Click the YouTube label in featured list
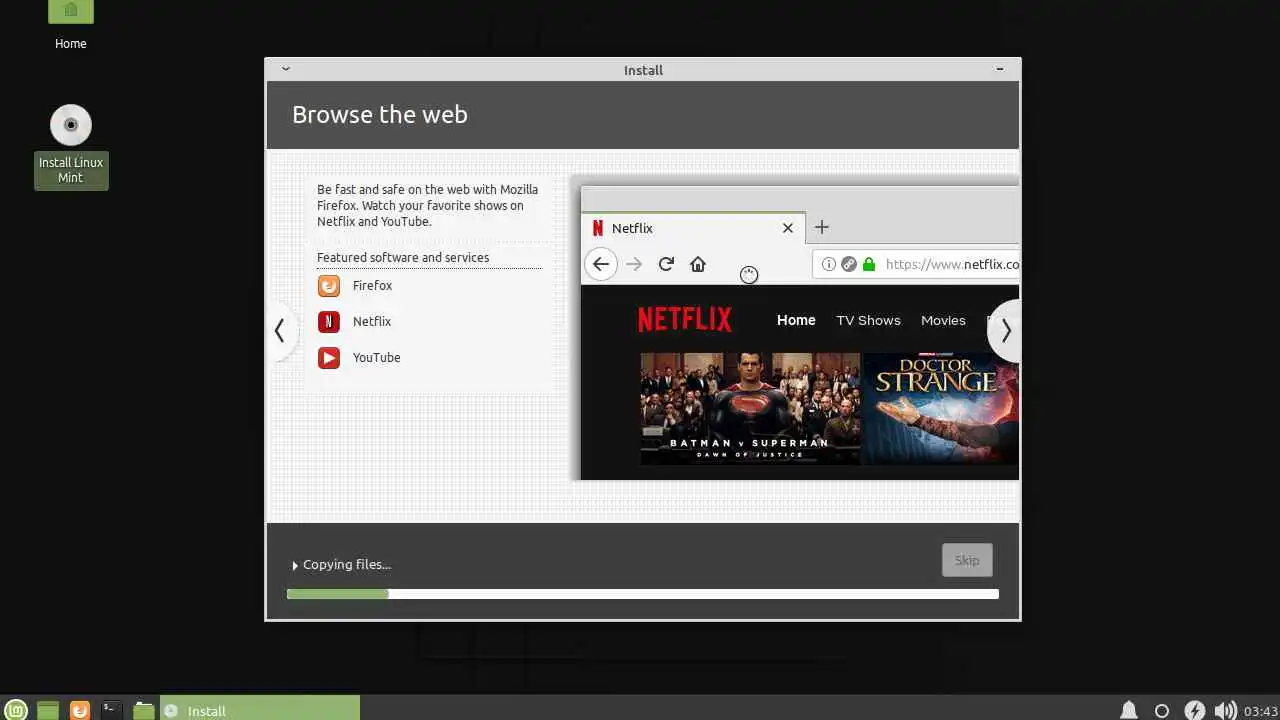Image resolution: width=1280 pixels, height=720 pixels. coord(376,358)
